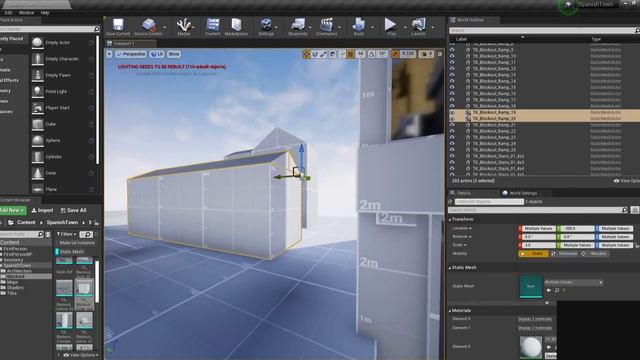Click the Build toolbar icon
This screenshot has height=360, width=640.
(x=358, y=27)
